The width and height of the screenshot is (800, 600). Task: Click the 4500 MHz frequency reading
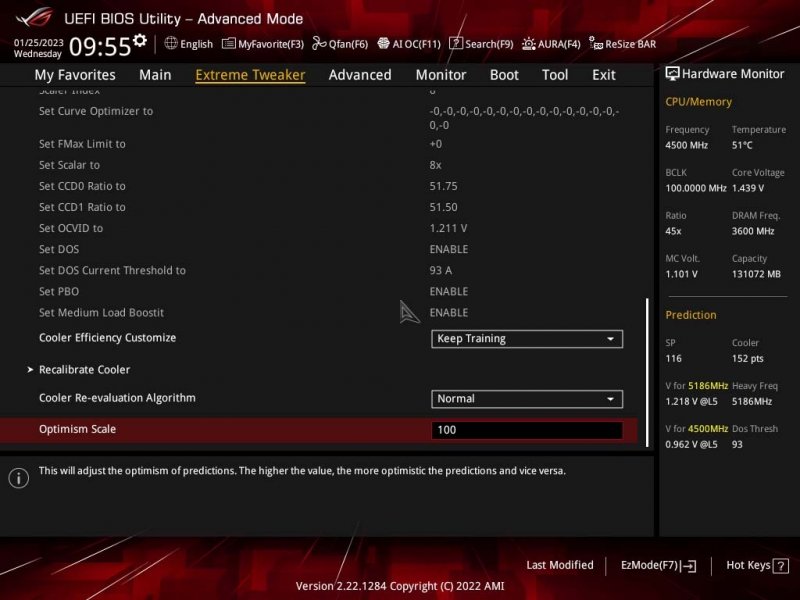(x=686, y=145)
